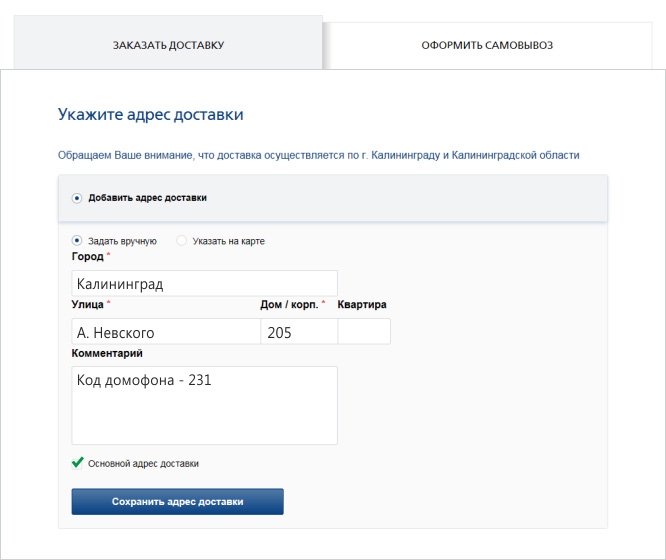This screenshot has height=560, width=666.
Task: Choose the "Задать вручную" radio option
Action: pos(77,241)
